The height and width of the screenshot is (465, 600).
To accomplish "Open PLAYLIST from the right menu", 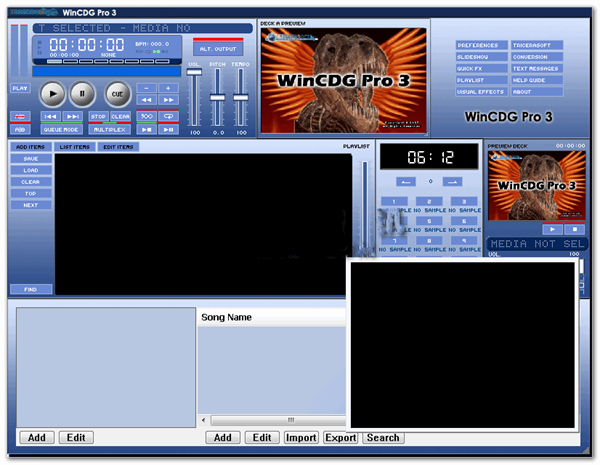I will point(481,80).
